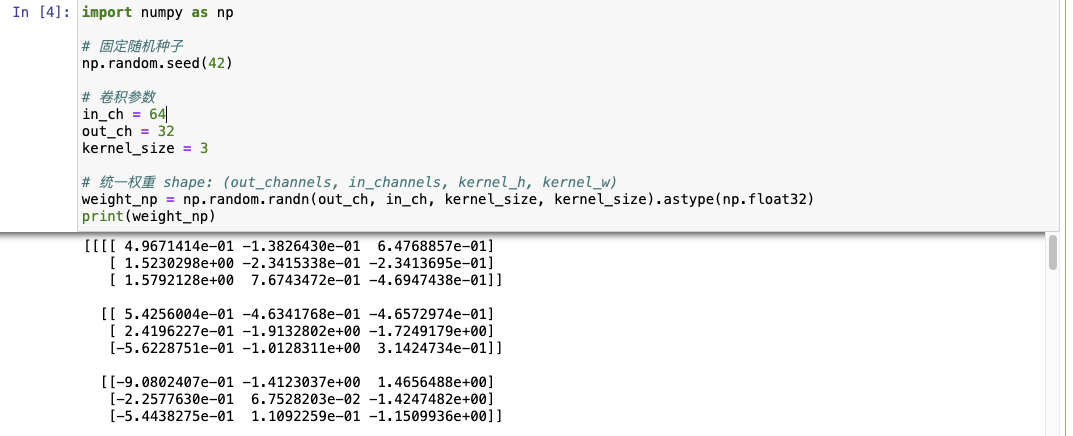Image resolution: width=1073 pixels, height=436 pixels.
Task: Place cursor after in_ch value 64
Action: point(167,115)
